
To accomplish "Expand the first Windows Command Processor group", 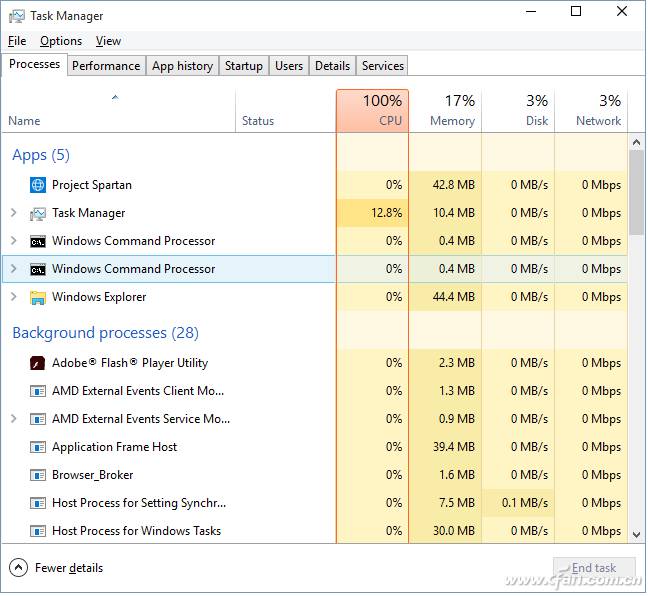I will point(14,241).
